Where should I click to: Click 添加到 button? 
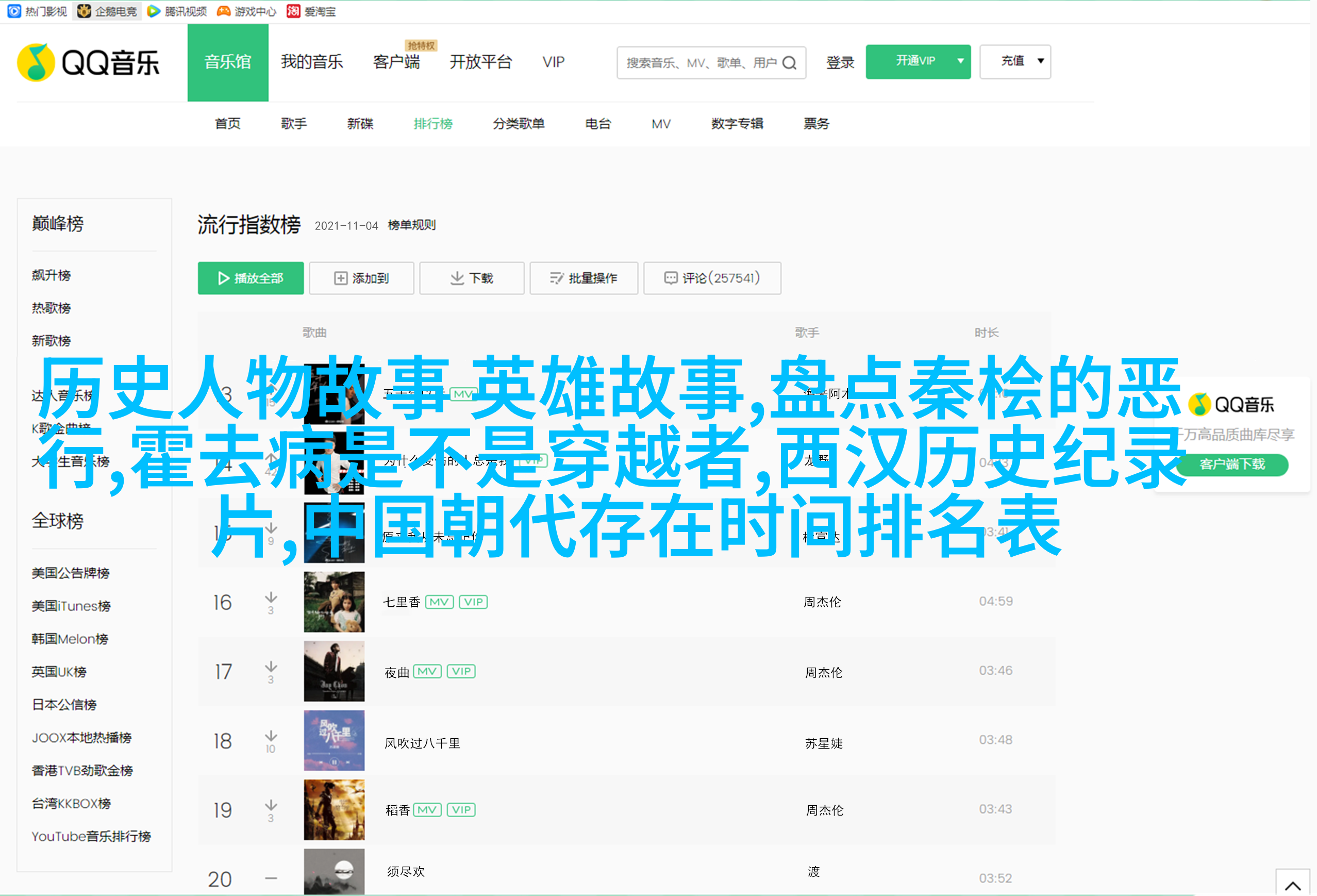point(361,278)
